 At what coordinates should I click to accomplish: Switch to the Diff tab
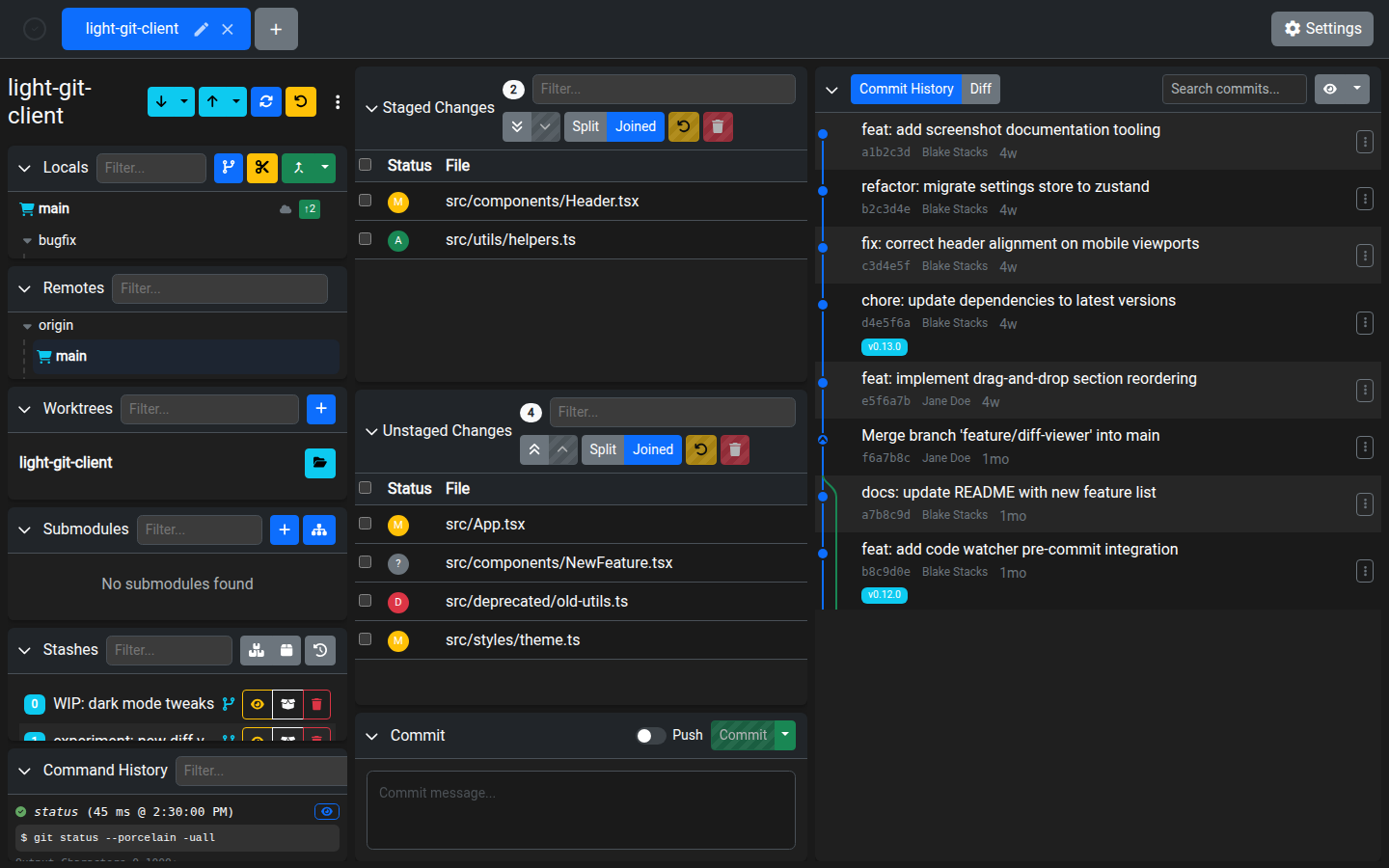coord(981,89)
